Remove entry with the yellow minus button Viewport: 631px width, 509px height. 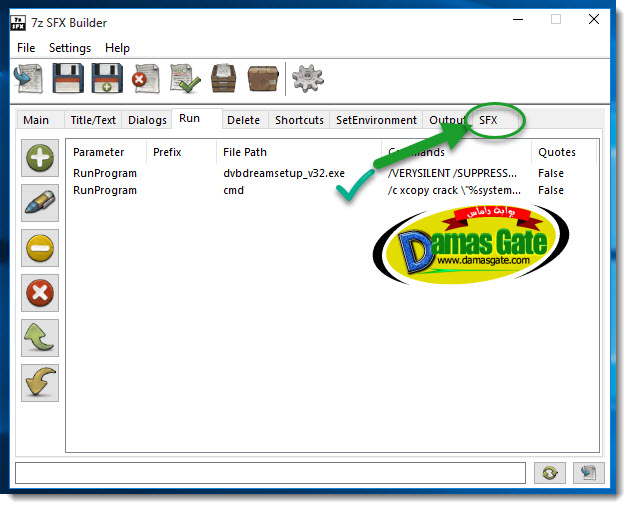(40, 248)
